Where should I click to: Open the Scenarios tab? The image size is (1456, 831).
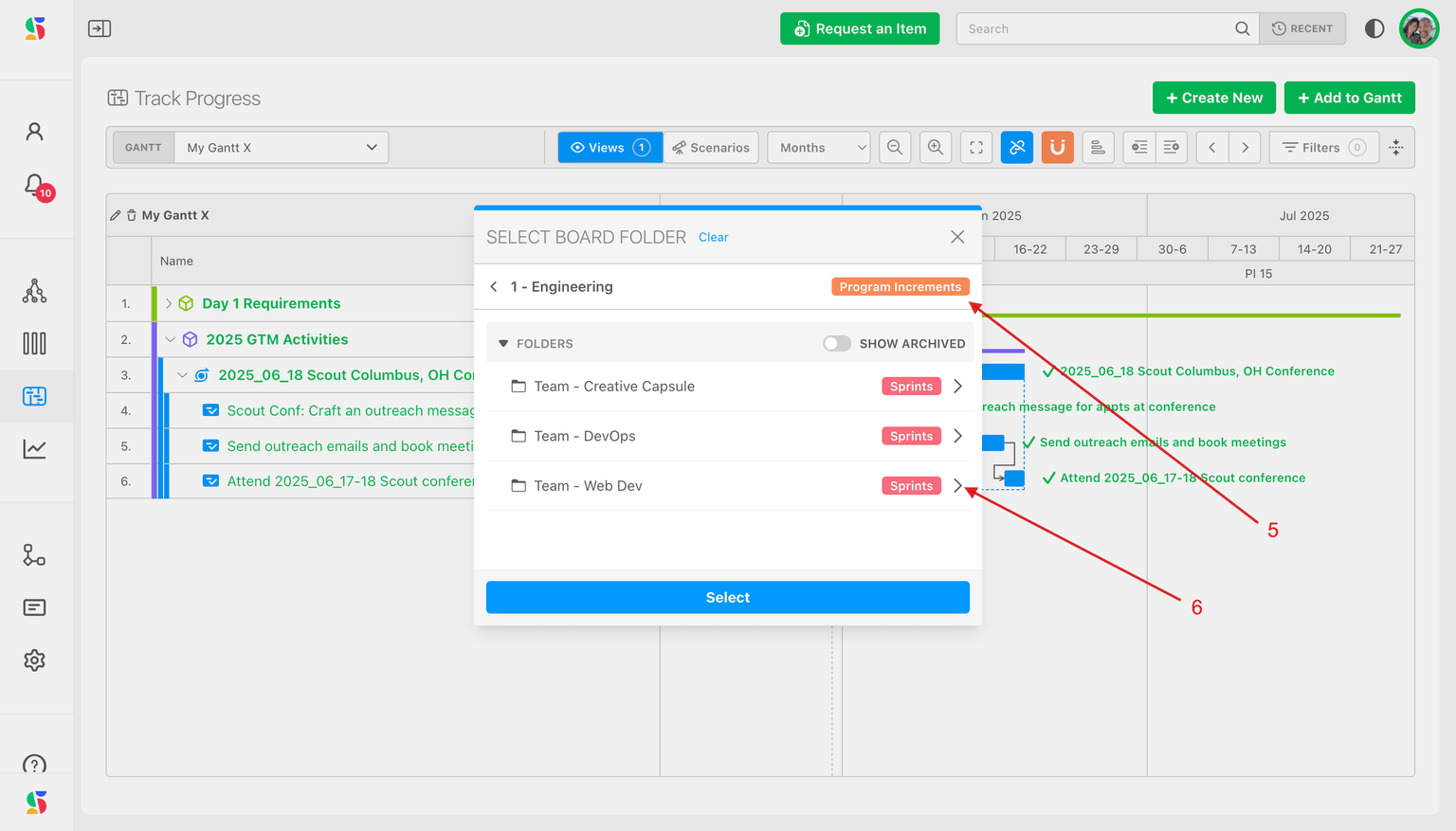(x=711, y=148)
